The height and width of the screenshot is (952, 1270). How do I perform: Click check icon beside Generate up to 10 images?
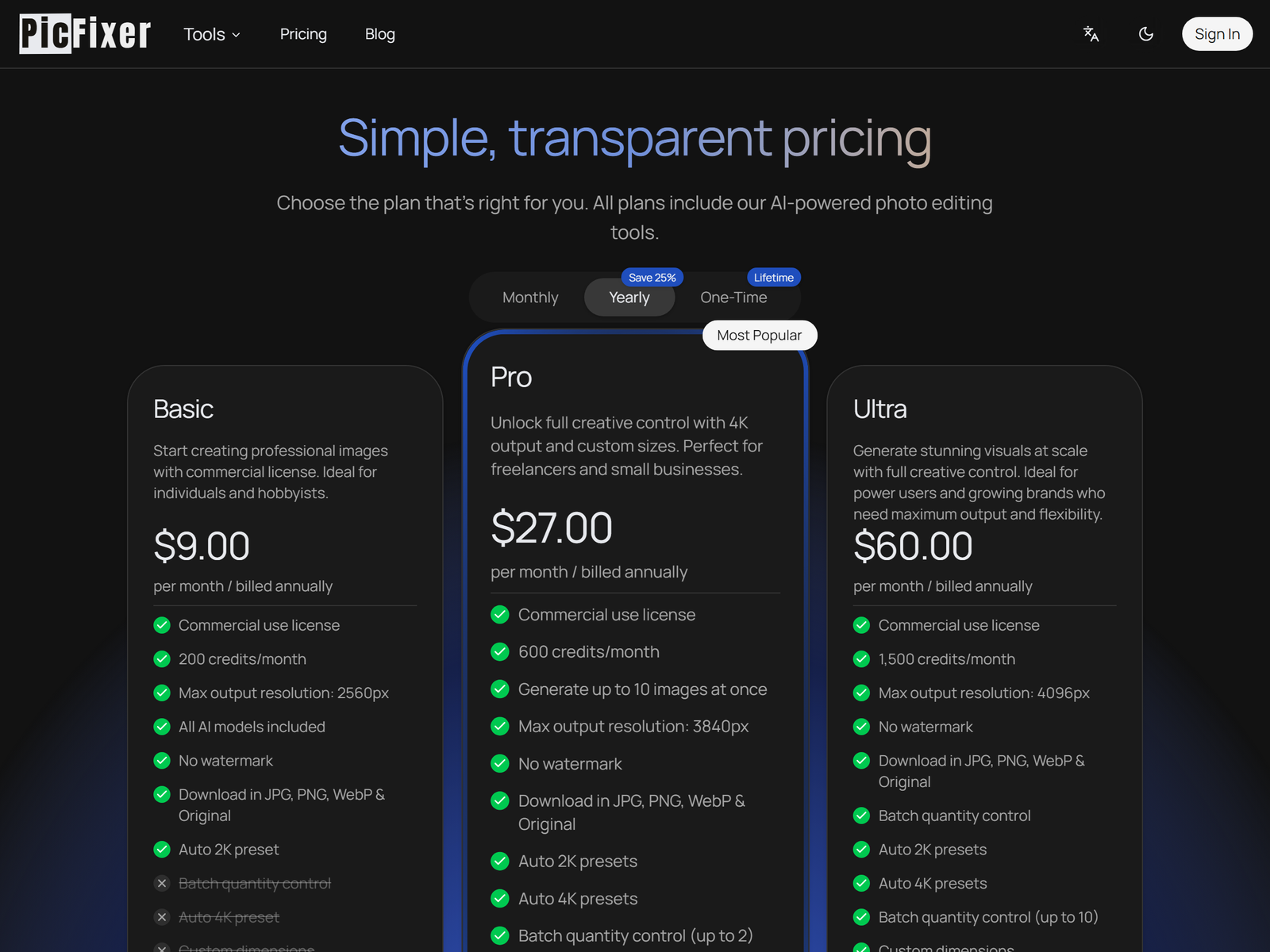[500, 689]
